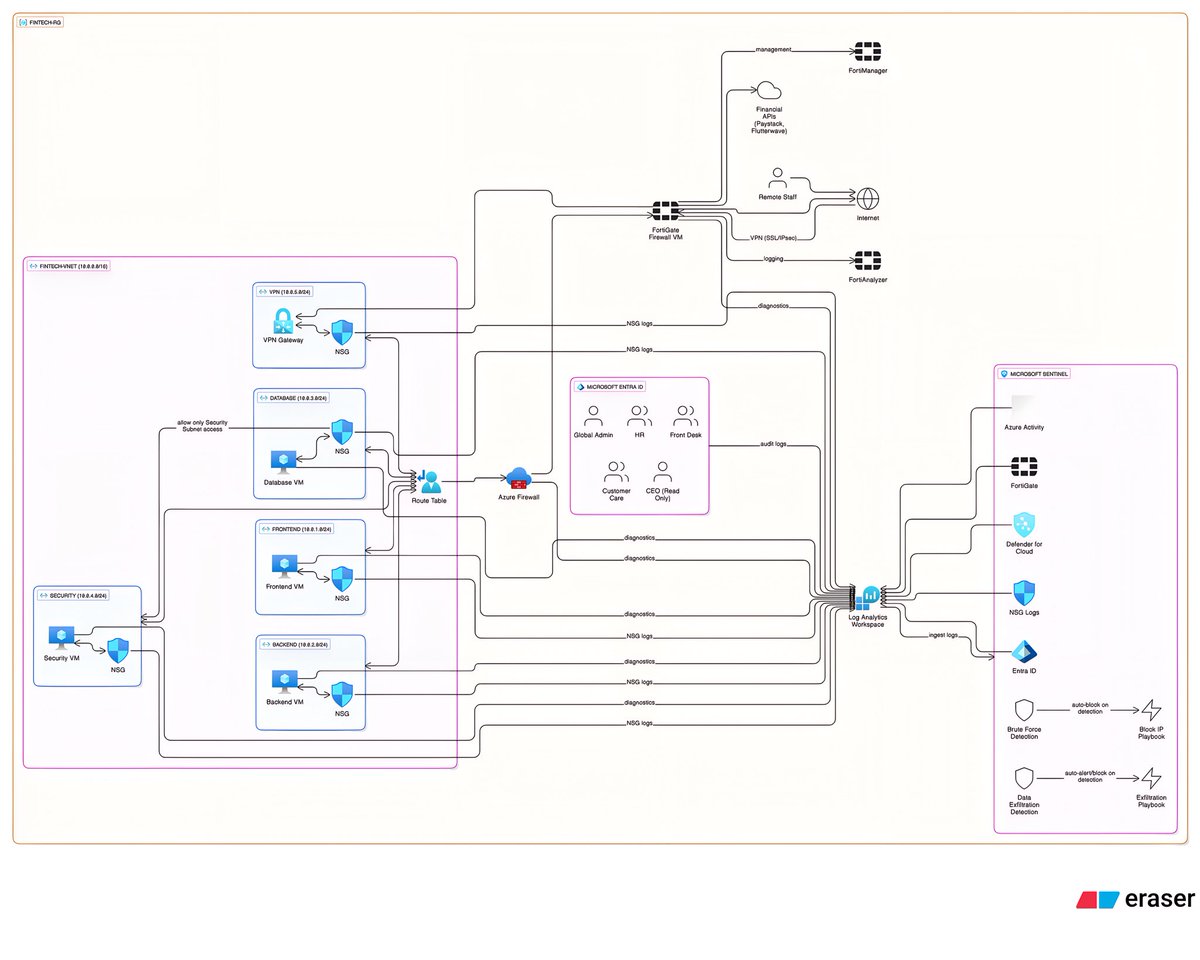The height and width of the screenshot is (960, 1200).
Task: Select the Frontend VM monitor icon
Action: point(284,567)
